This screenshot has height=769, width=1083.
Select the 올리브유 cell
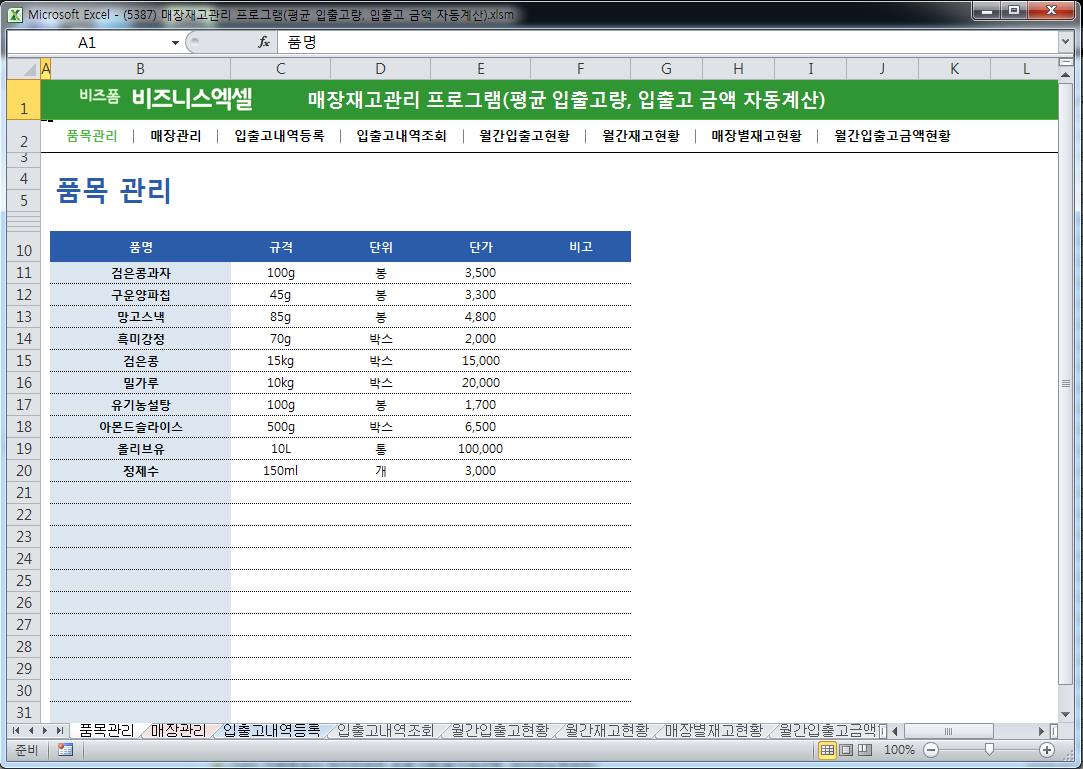[x=140, y=449]
